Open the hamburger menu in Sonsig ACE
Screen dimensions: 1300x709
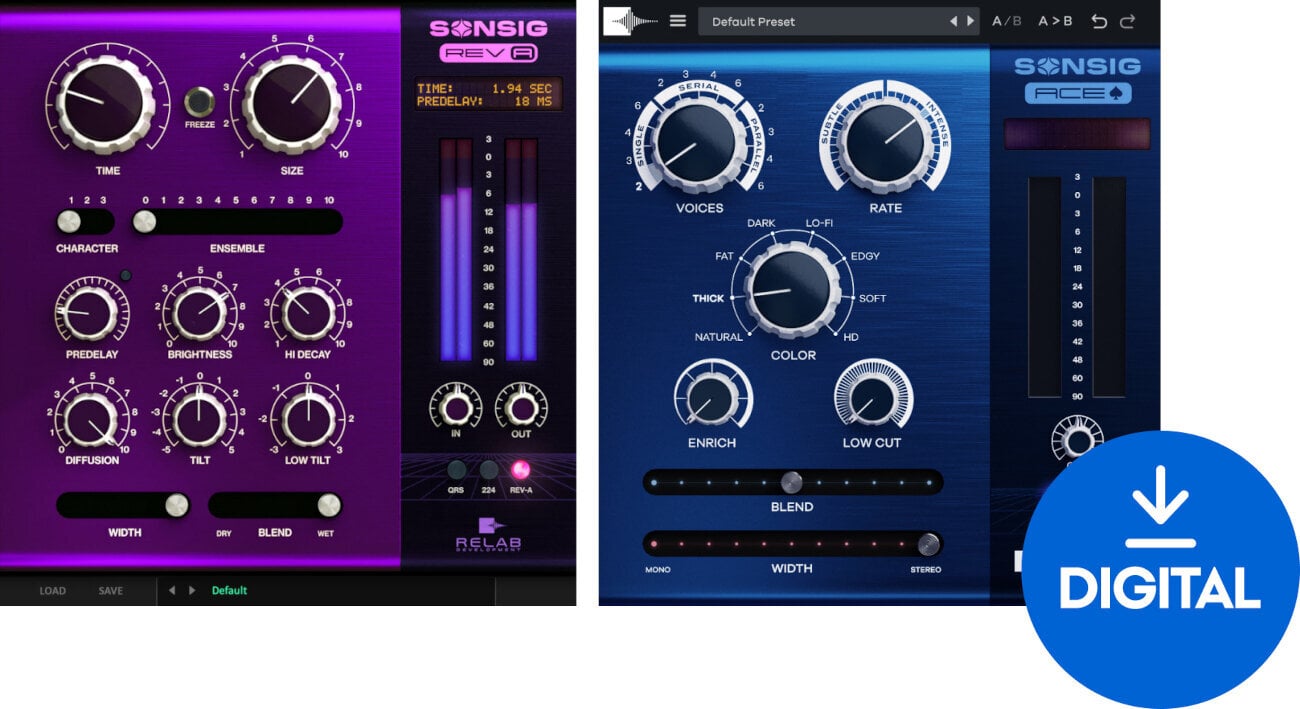click(x=678, y=21)
